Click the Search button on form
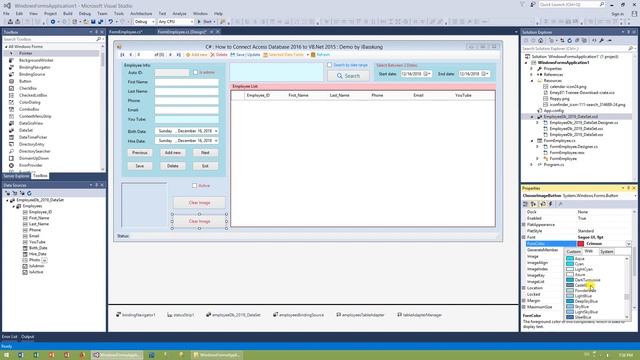The height and width of the screenshot is (360, 640). pos(348,76)
